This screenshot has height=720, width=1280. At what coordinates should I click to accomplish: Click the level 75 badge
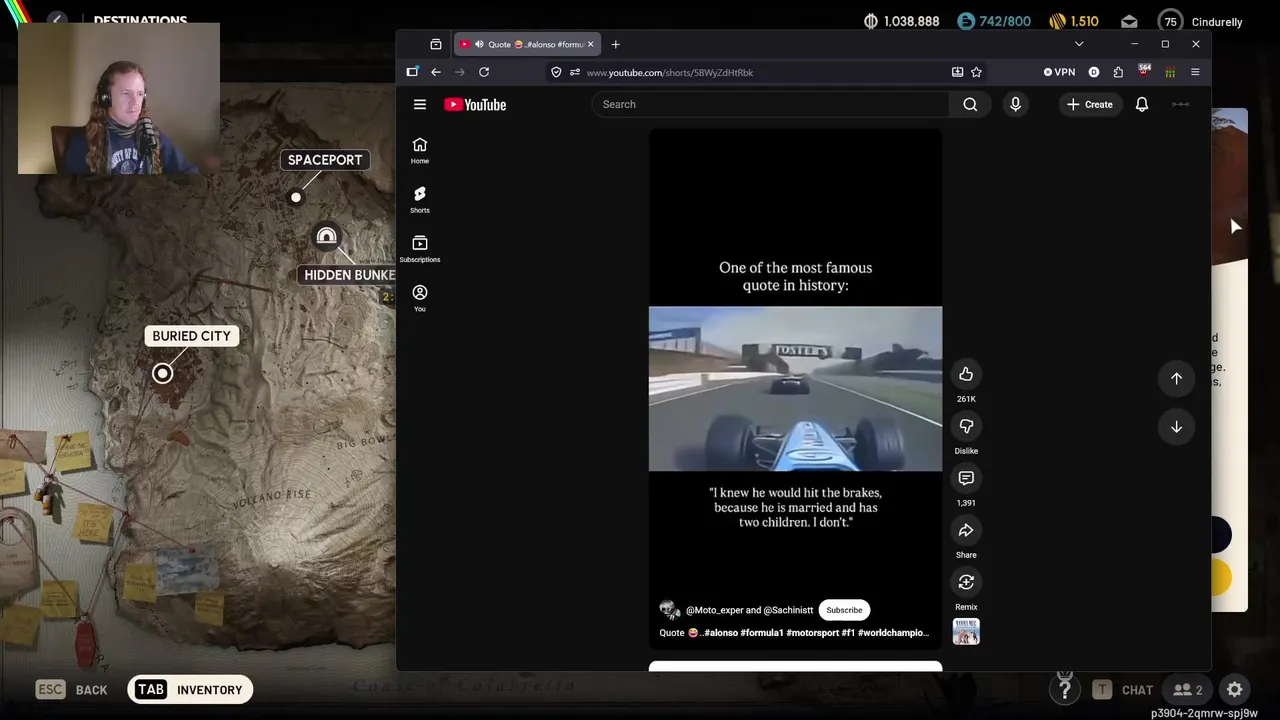point(1170,21)
